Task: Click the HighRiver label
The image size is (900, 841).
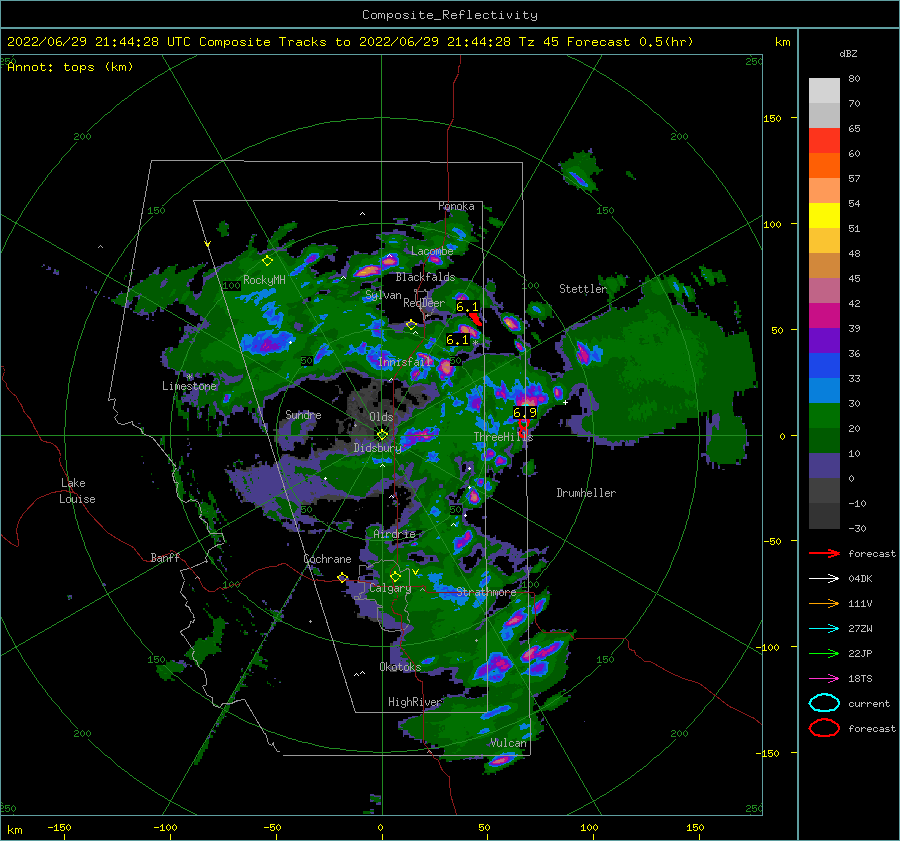Action: [x=415, y=702]
